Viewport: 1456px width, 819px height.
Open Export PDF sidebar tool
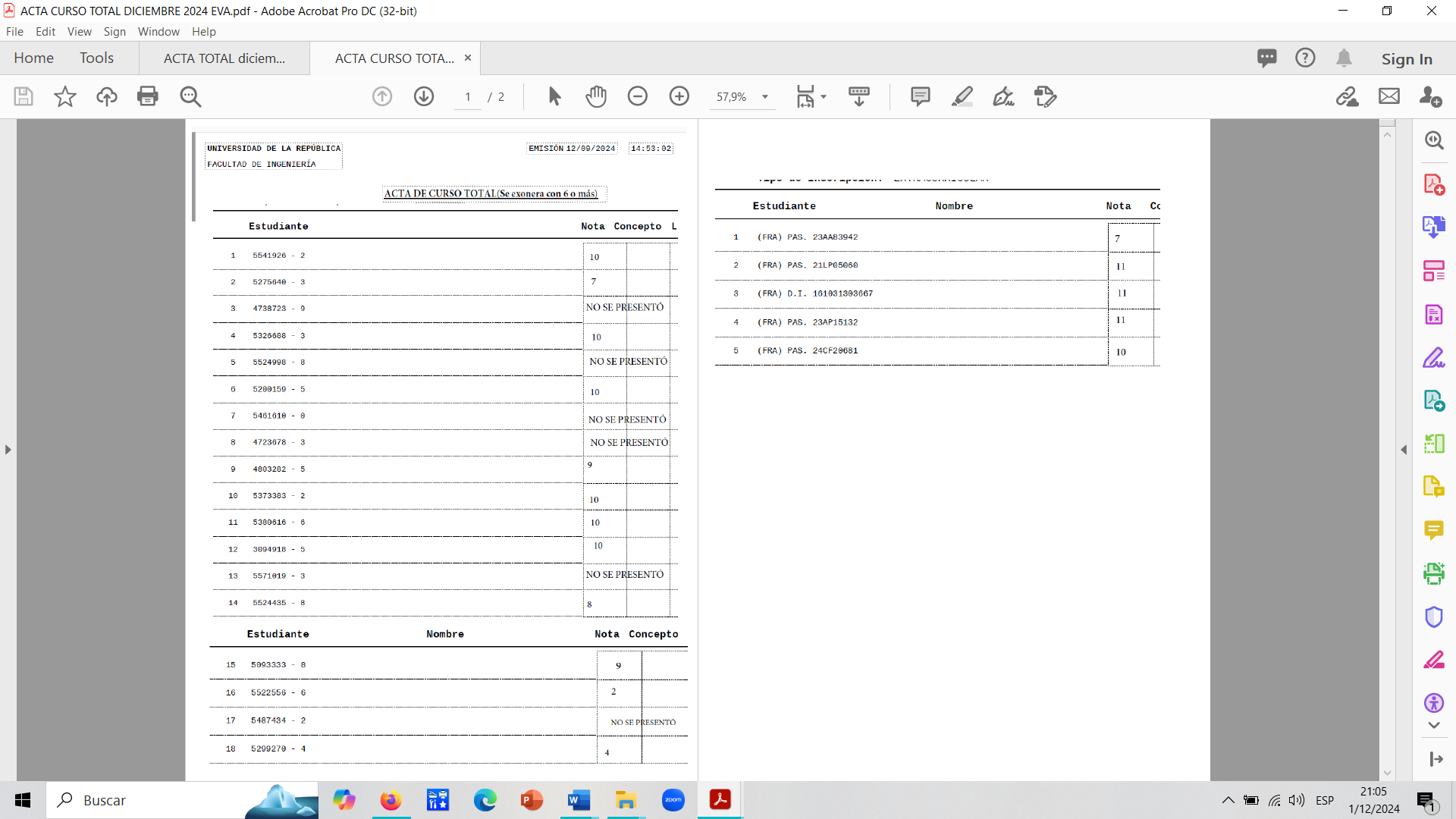click(1434, 227)
